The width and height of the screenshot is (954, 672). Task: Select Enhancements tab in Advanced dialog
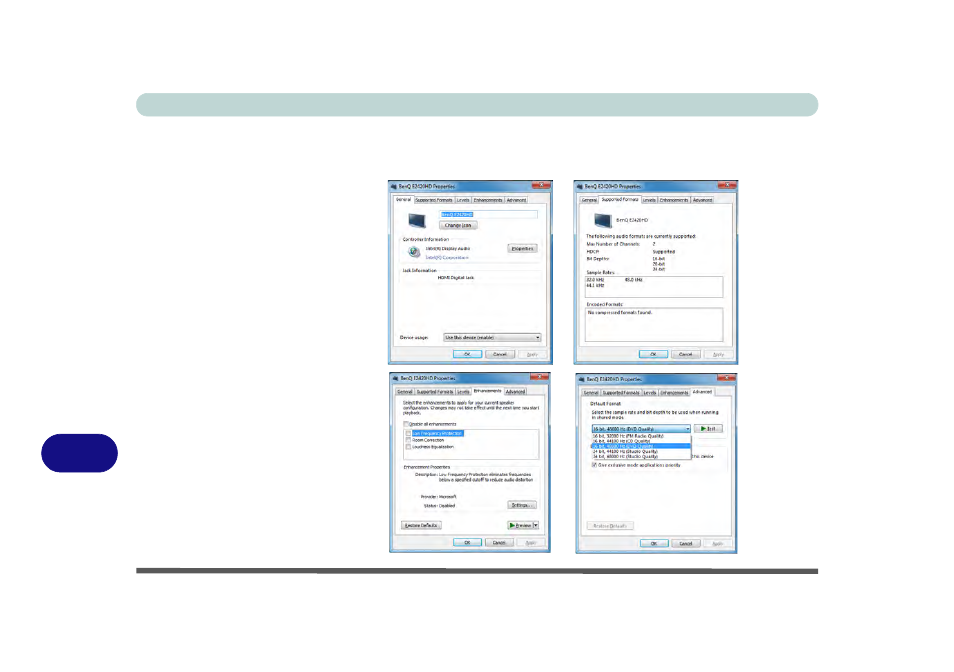coord(674,393)
